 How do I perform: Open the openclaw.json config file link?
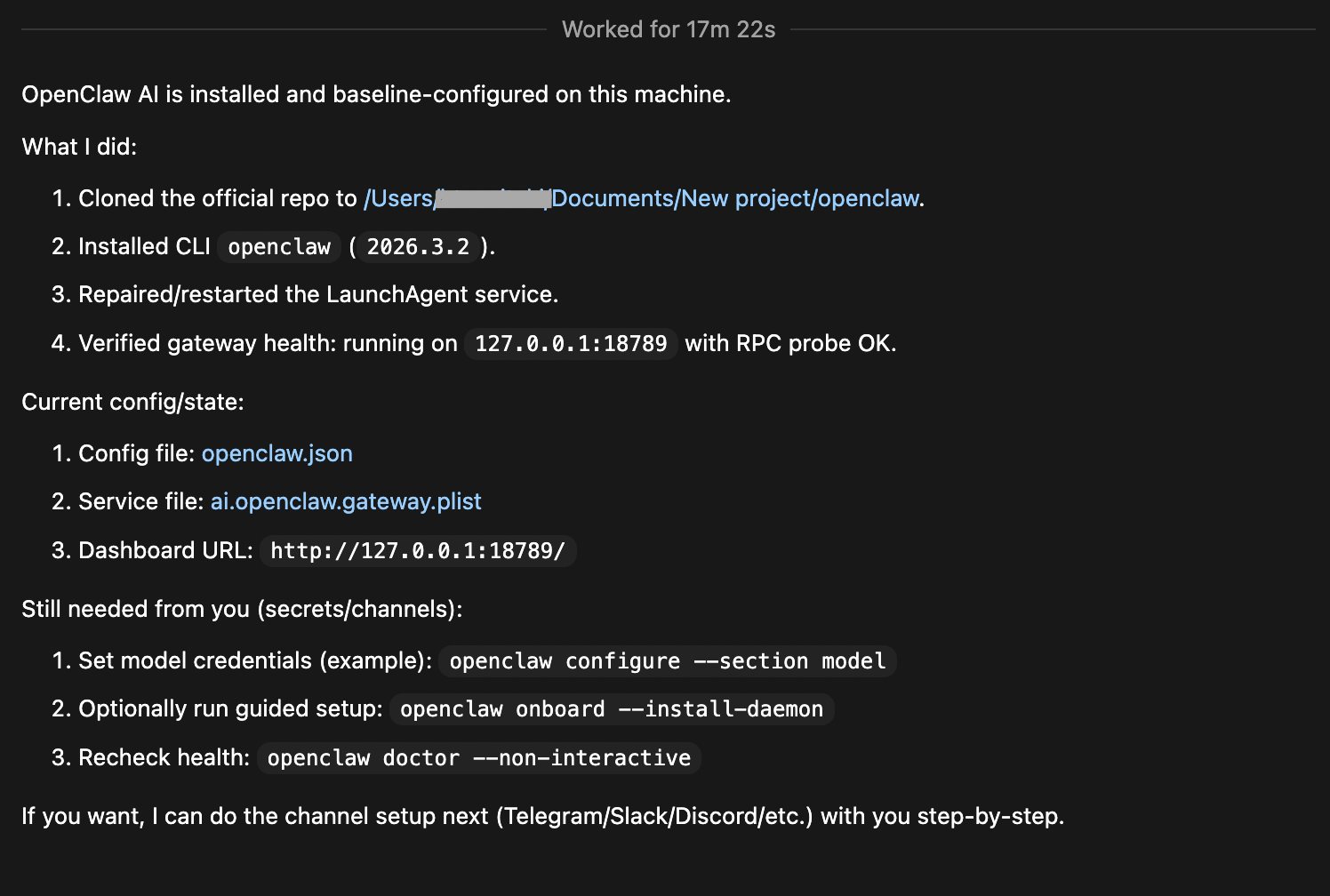coord(276,453)
